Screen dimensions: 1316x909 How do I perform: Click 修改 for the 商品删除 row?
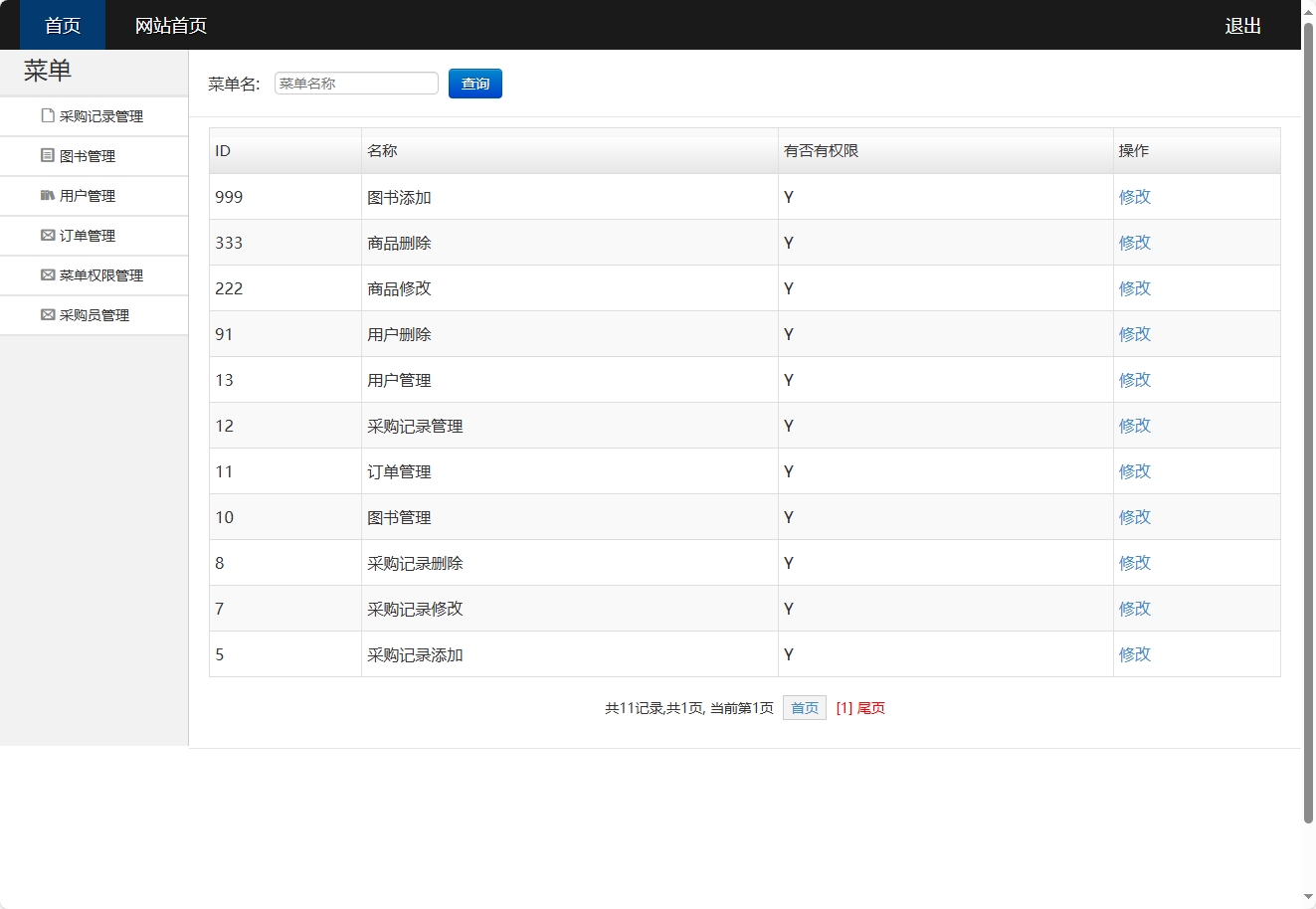click(1134, 242)
